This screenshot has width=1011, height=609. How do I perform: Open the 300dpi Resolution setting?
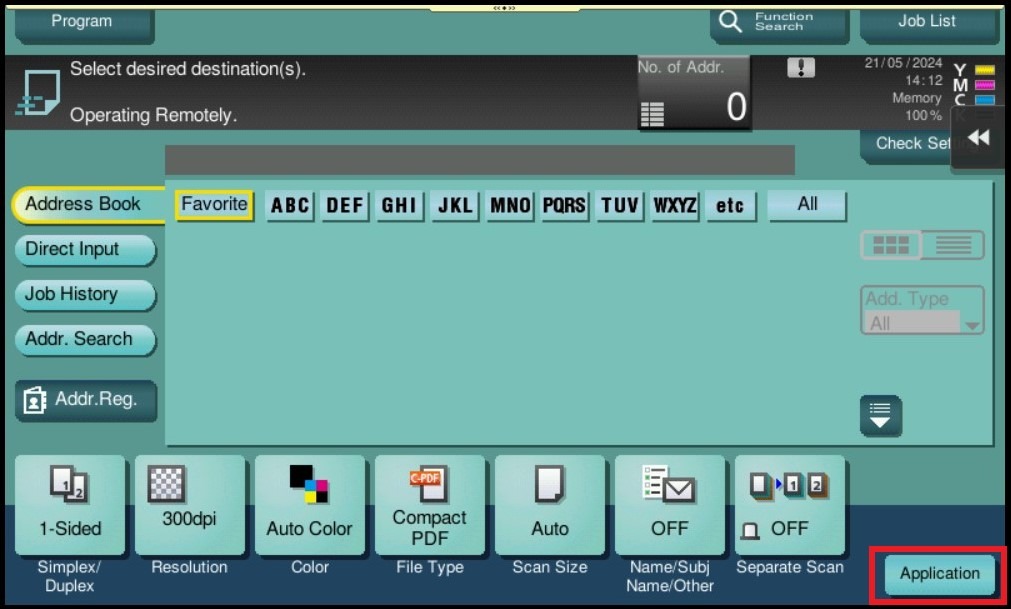point(189,505)
